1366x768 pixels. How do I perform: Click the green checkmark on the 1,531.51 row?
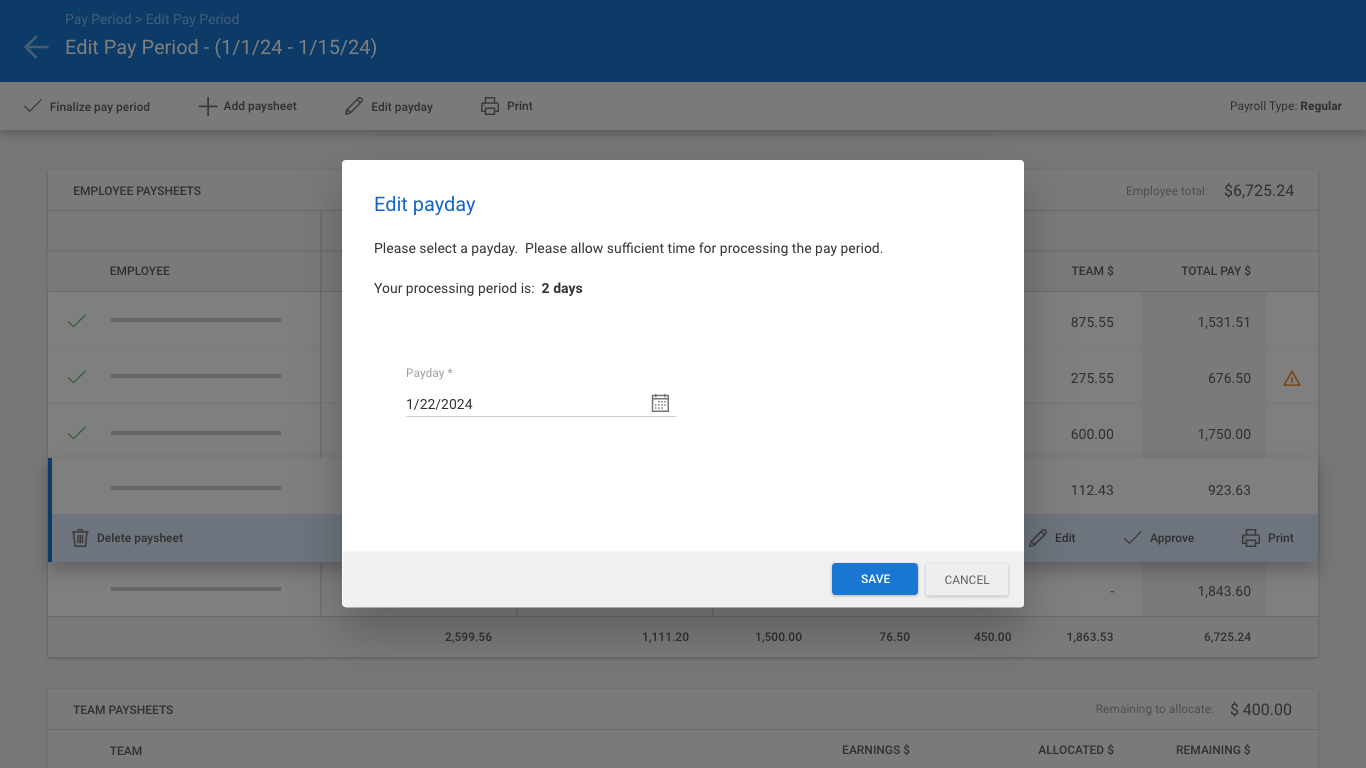click(76, 321)
